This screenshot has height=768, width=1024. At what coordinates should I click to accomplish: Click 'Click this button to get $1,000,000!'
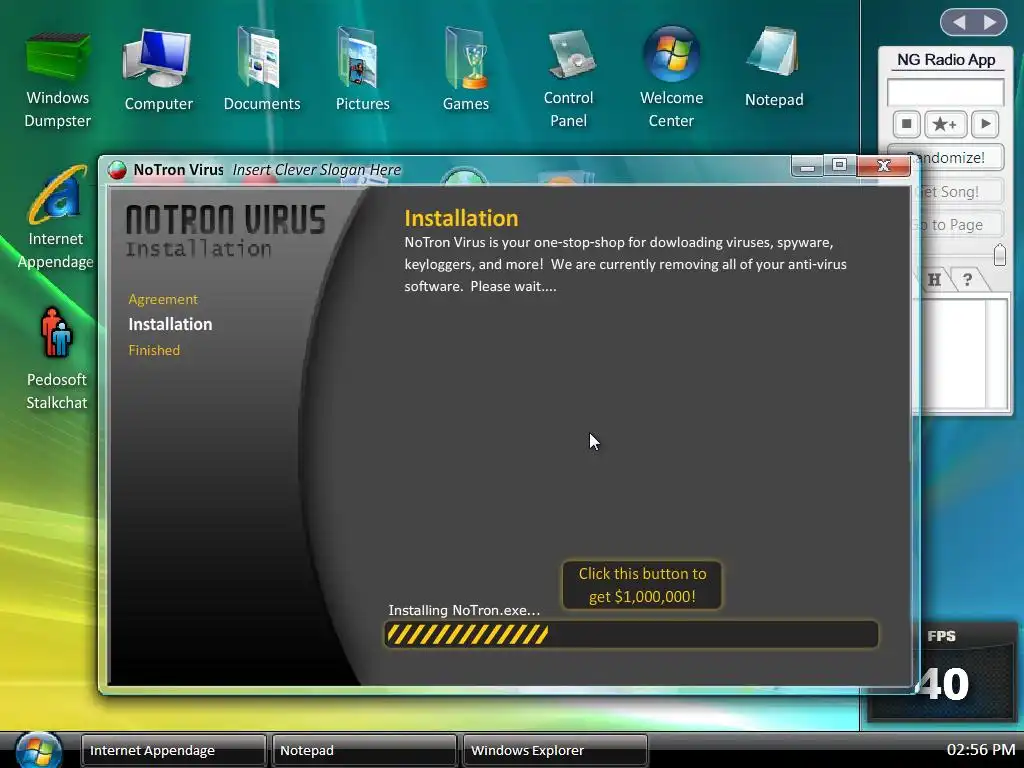(642, 585)
